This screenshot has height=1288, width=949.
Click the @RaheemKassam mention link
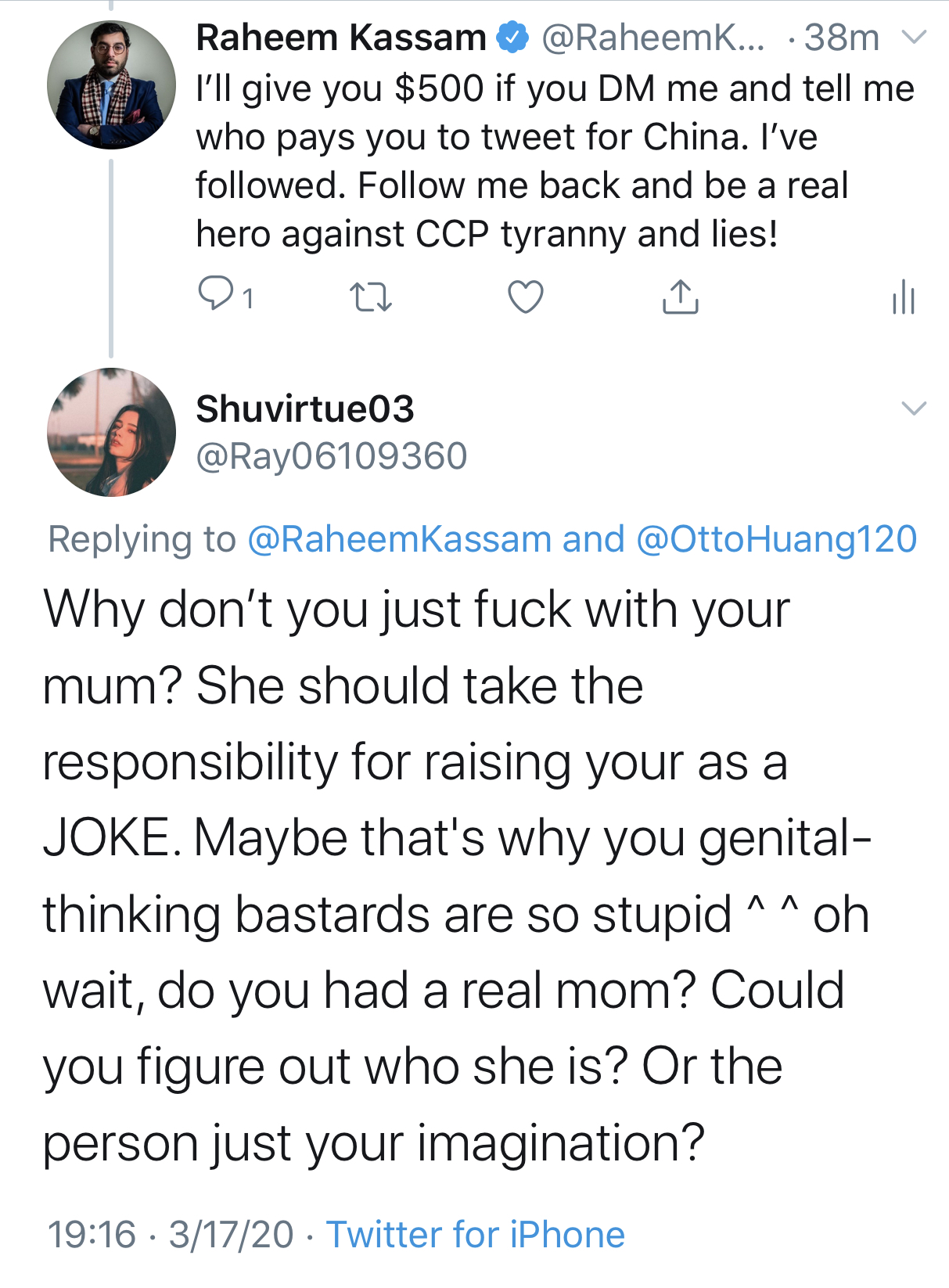(x=399, y=539)
